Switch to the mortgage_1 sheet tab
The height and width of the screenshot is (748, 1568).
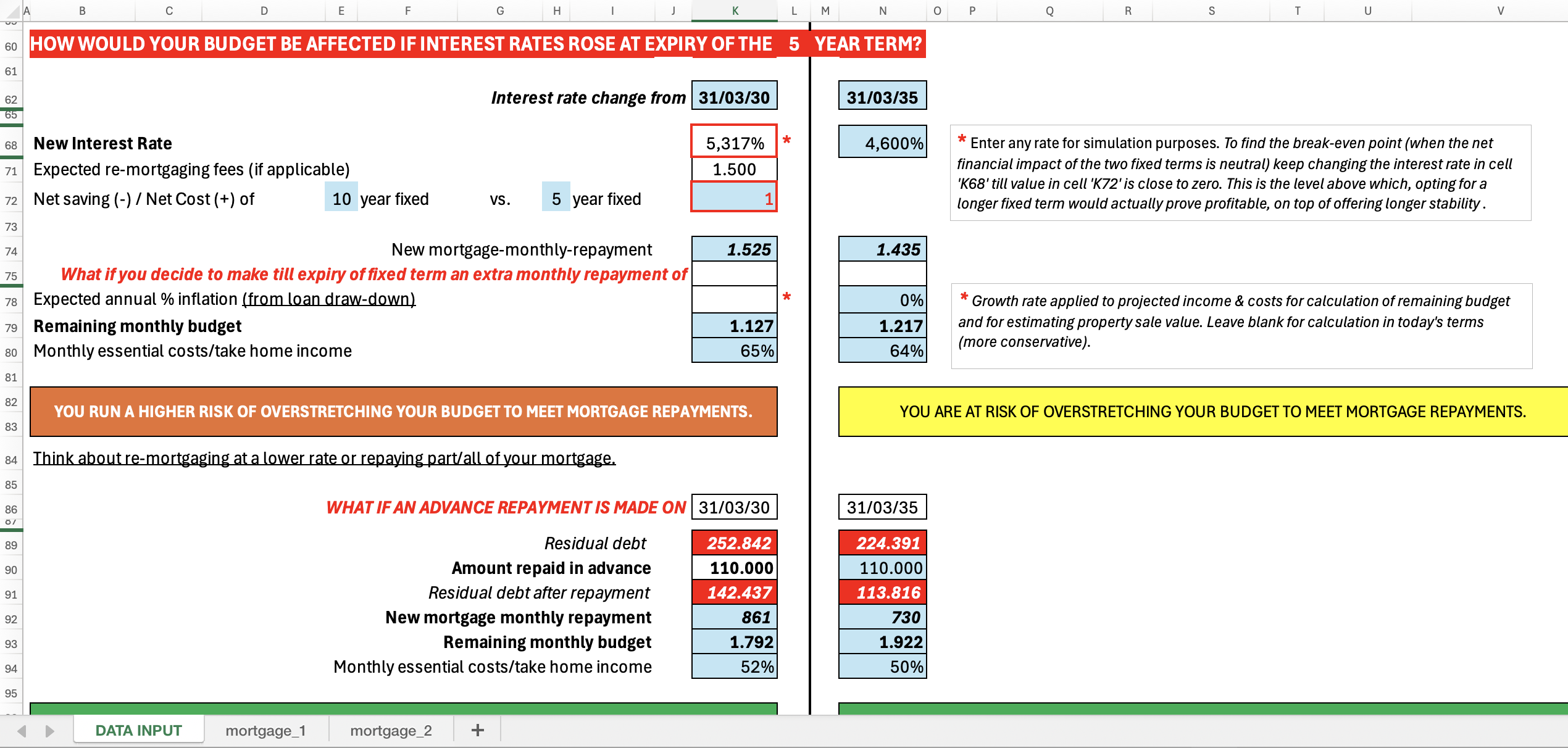pyautogui.click(x=265, y=731)
